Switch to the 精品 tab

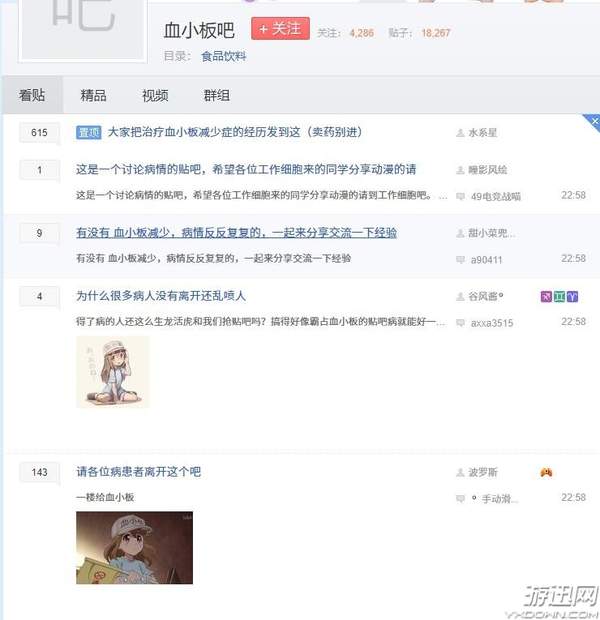point(93,96)
